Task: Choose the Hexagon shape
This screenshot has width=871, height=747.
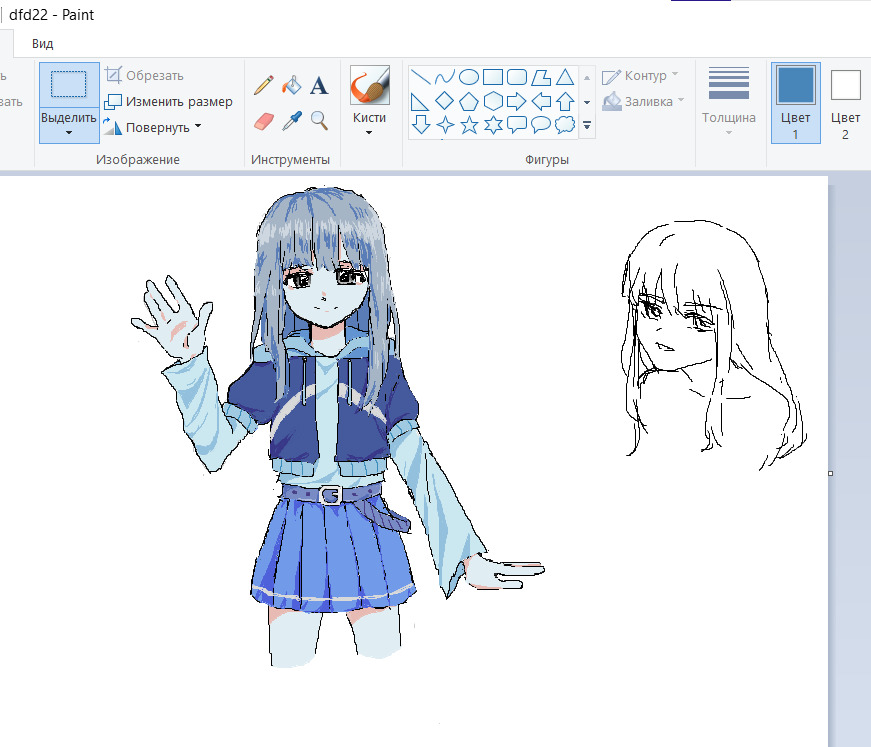Action: tap(493, 101)
